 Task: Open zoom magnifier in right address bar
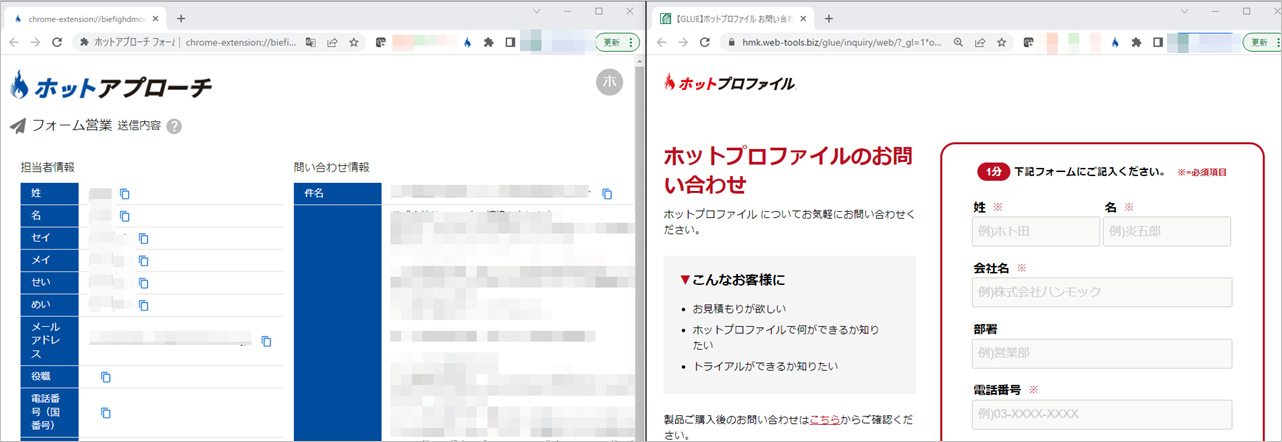pos(958,43)
